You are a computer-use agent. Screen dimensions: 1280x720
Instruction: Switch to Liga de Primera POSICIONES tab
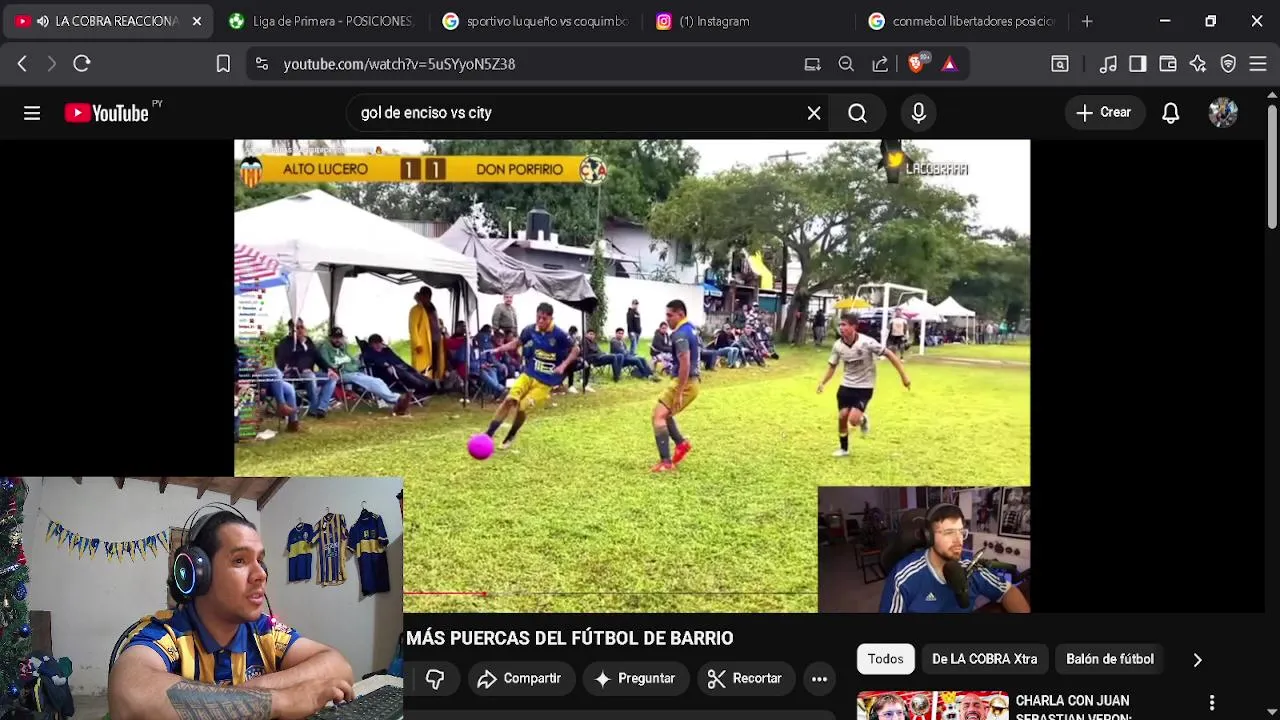(320, 21)
